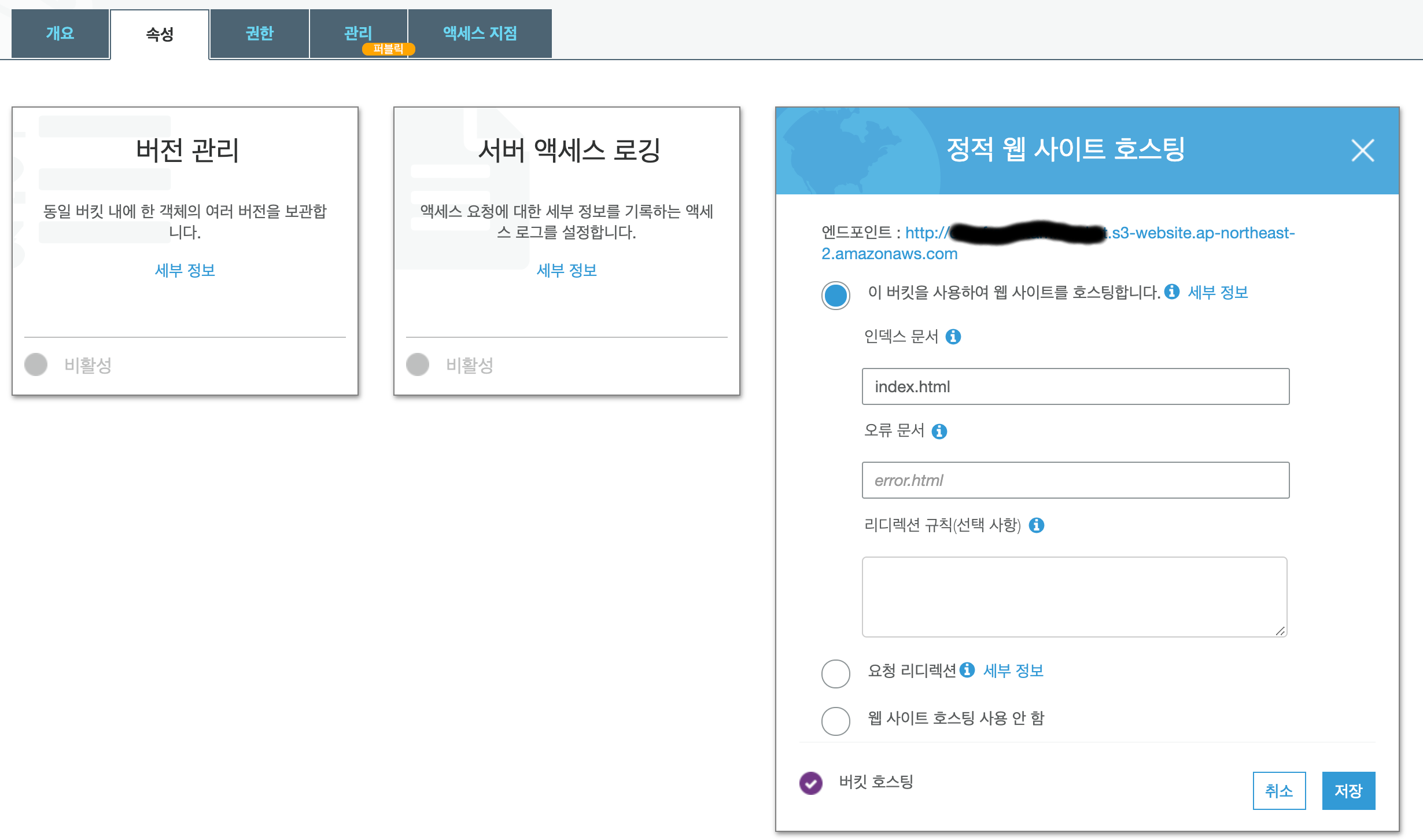Image resolution: width=1423 pixels, height=840 pixels.
Task: Click info icon beside 리디렉션 규칙
Action: pos(1037,525)
